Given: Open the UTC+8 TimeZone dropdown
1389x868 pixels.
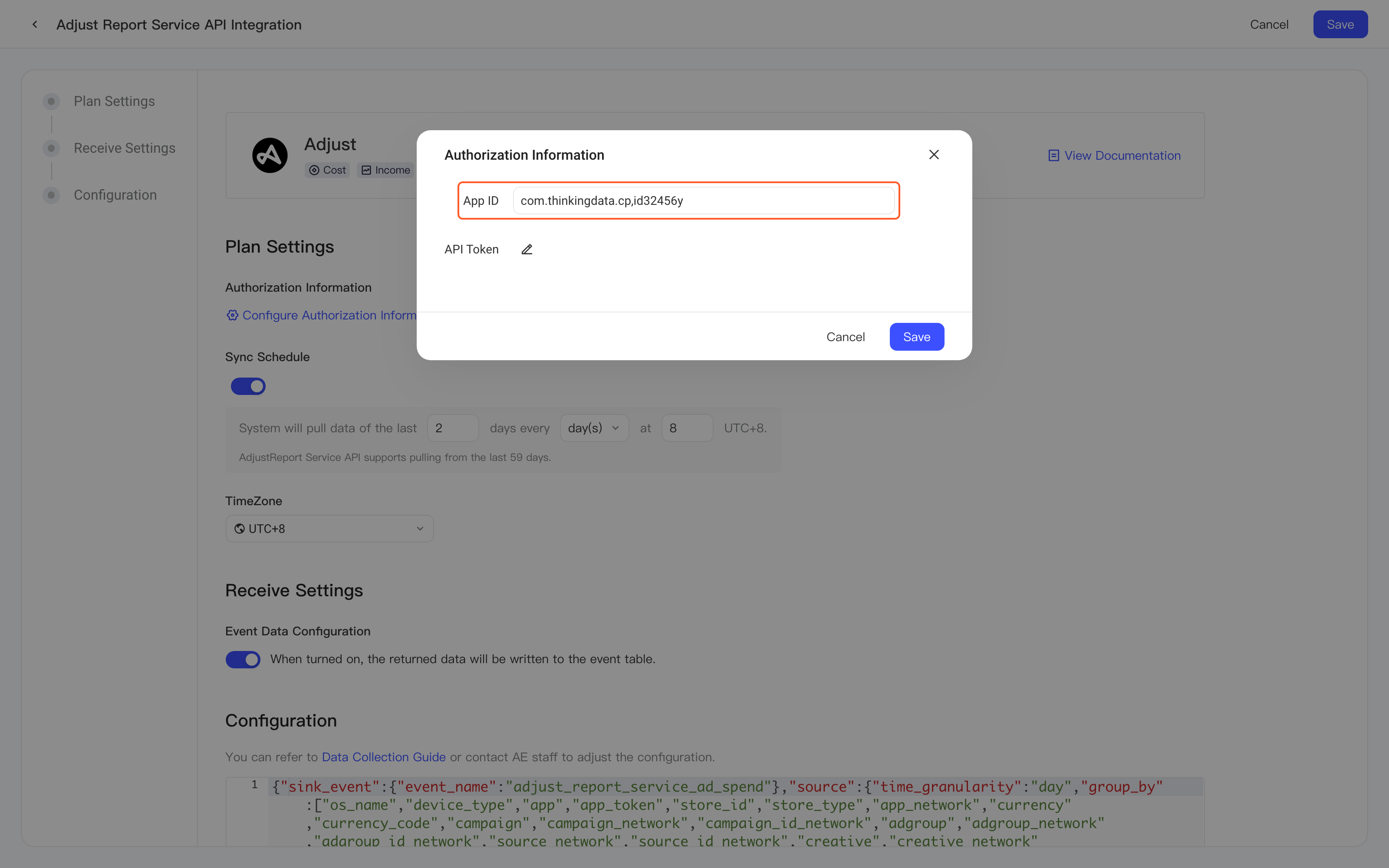Looking at the screenshot, I should coord(329,529).
